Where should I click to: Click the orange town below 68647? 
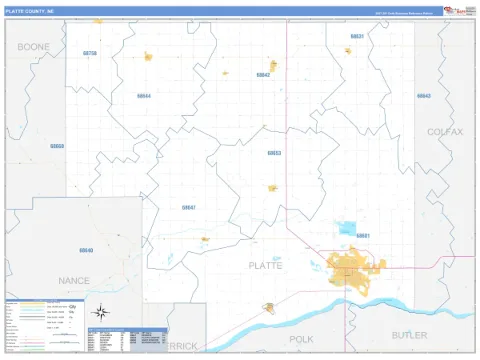(205, 239)
